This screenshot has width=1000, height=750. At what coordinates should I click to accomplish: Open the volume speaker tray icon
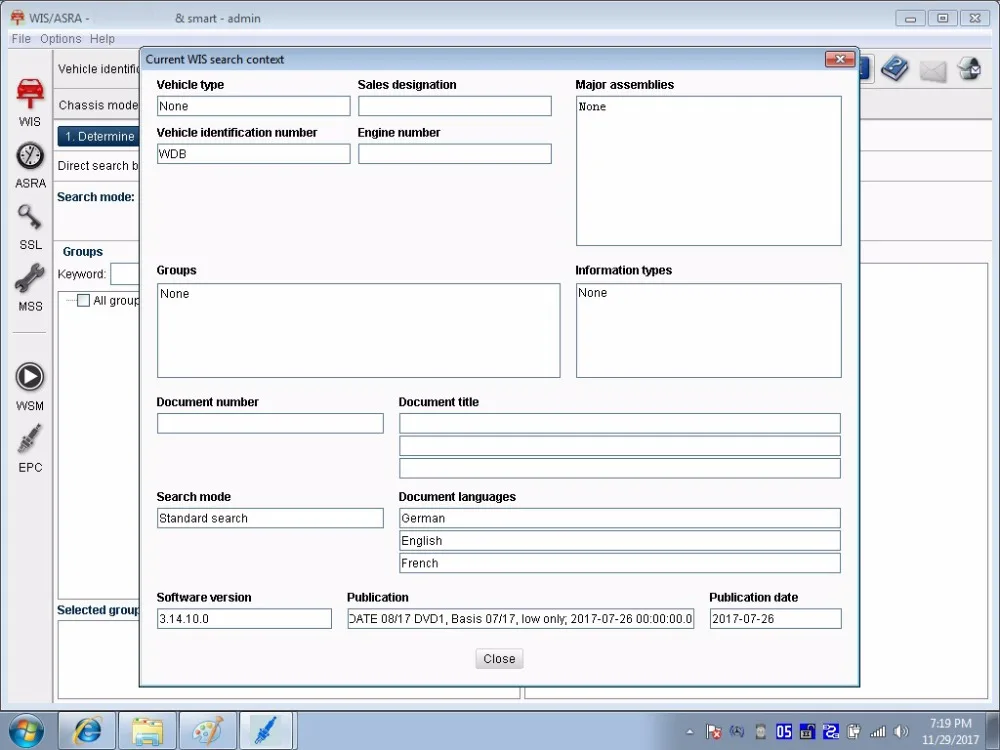pos(901,732)
